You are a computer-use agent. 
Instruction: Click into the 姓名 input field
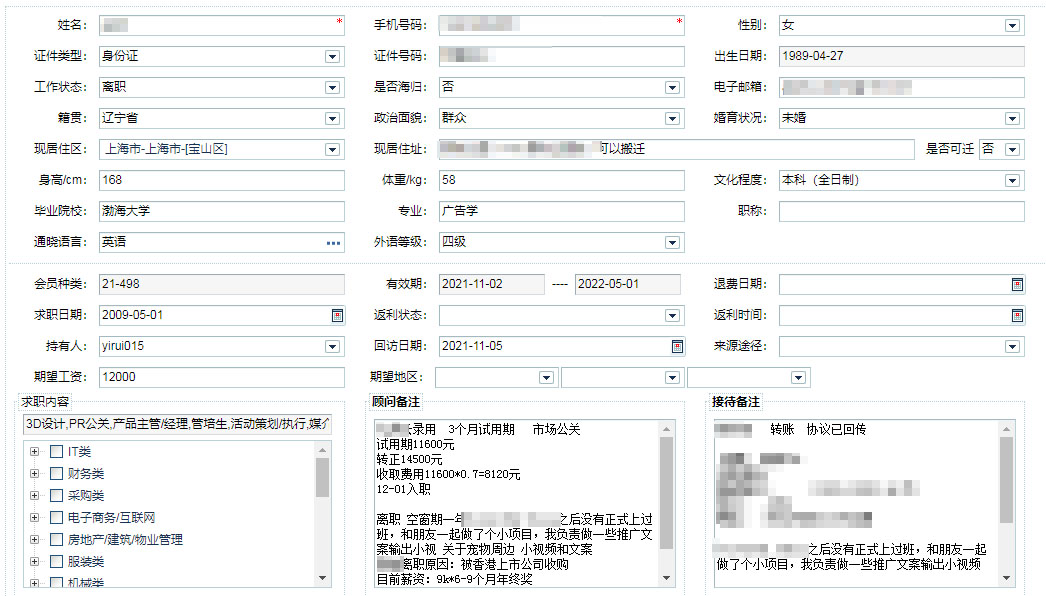(221, 25)
